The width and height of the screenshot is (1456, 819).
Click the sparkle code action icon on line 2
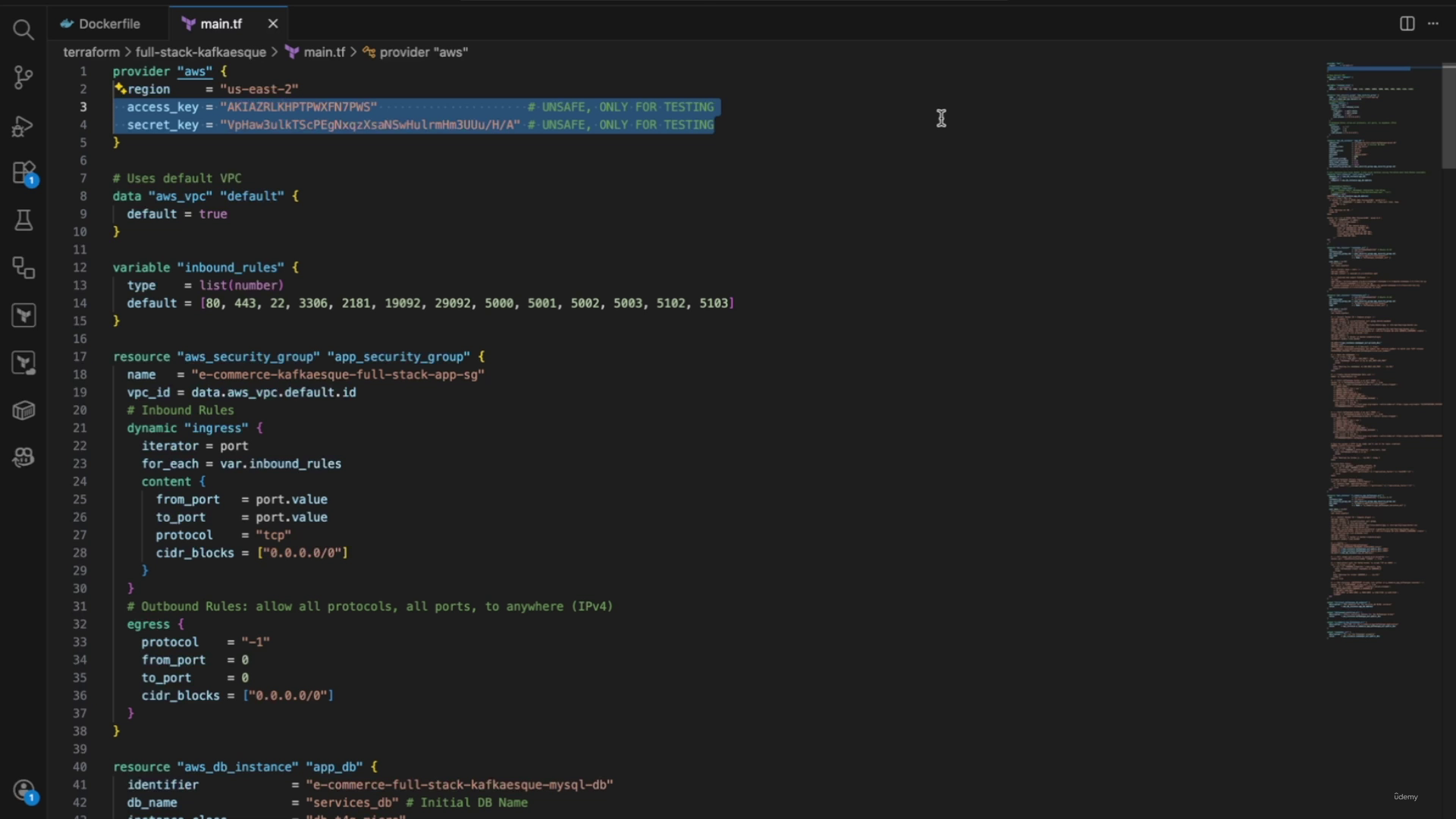click(x=120, y=89)
